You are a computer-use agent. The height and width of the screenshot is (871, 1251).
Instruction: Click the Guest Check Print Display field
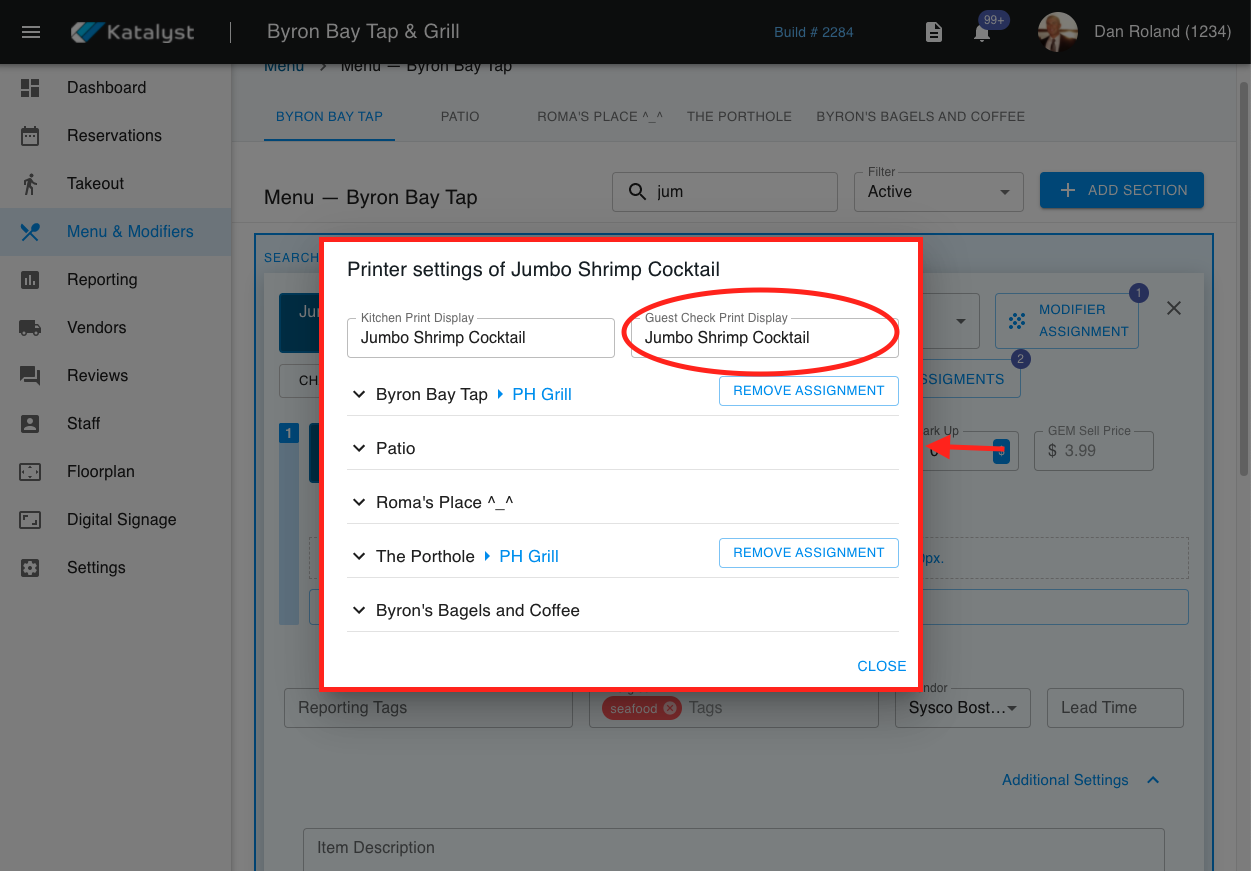764,338
